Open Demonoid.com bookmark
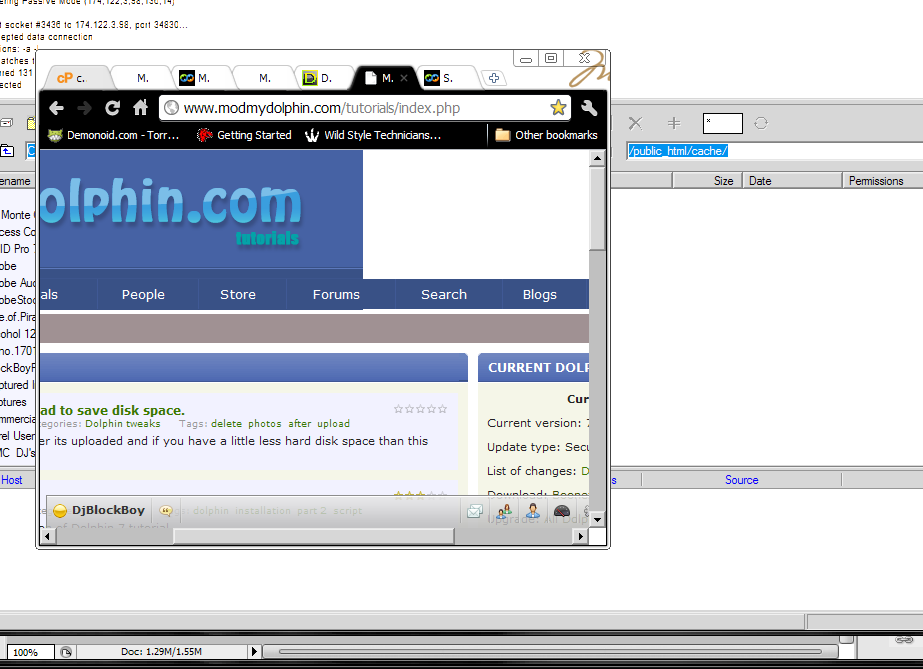The width and height of the screenshot is (923, 669). point(113,135)
